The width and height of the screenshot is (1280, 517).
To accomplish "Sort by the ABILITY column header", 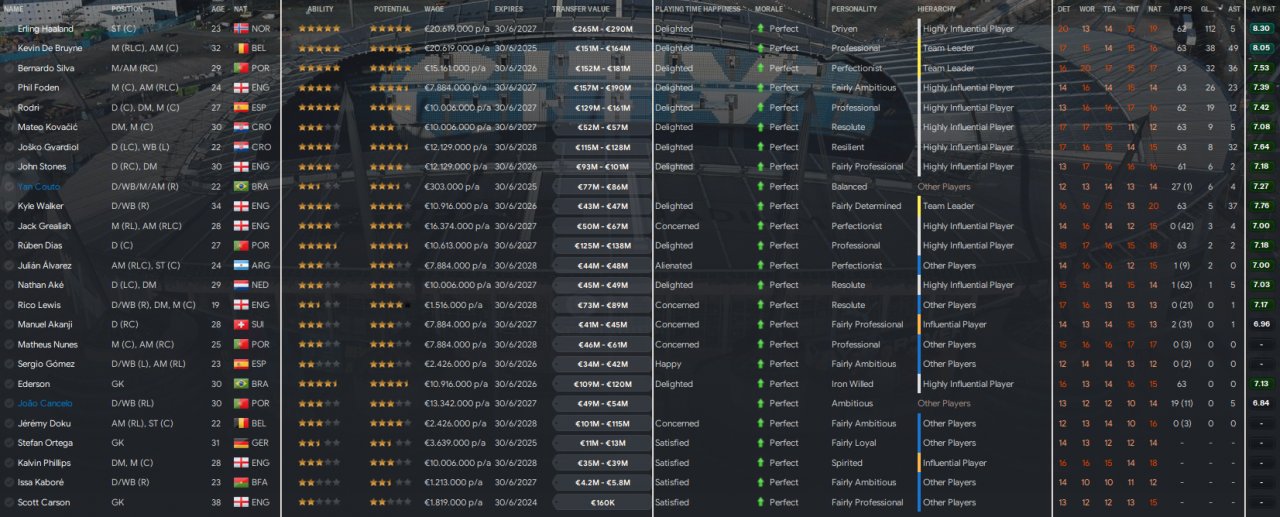I will (320, 9).
